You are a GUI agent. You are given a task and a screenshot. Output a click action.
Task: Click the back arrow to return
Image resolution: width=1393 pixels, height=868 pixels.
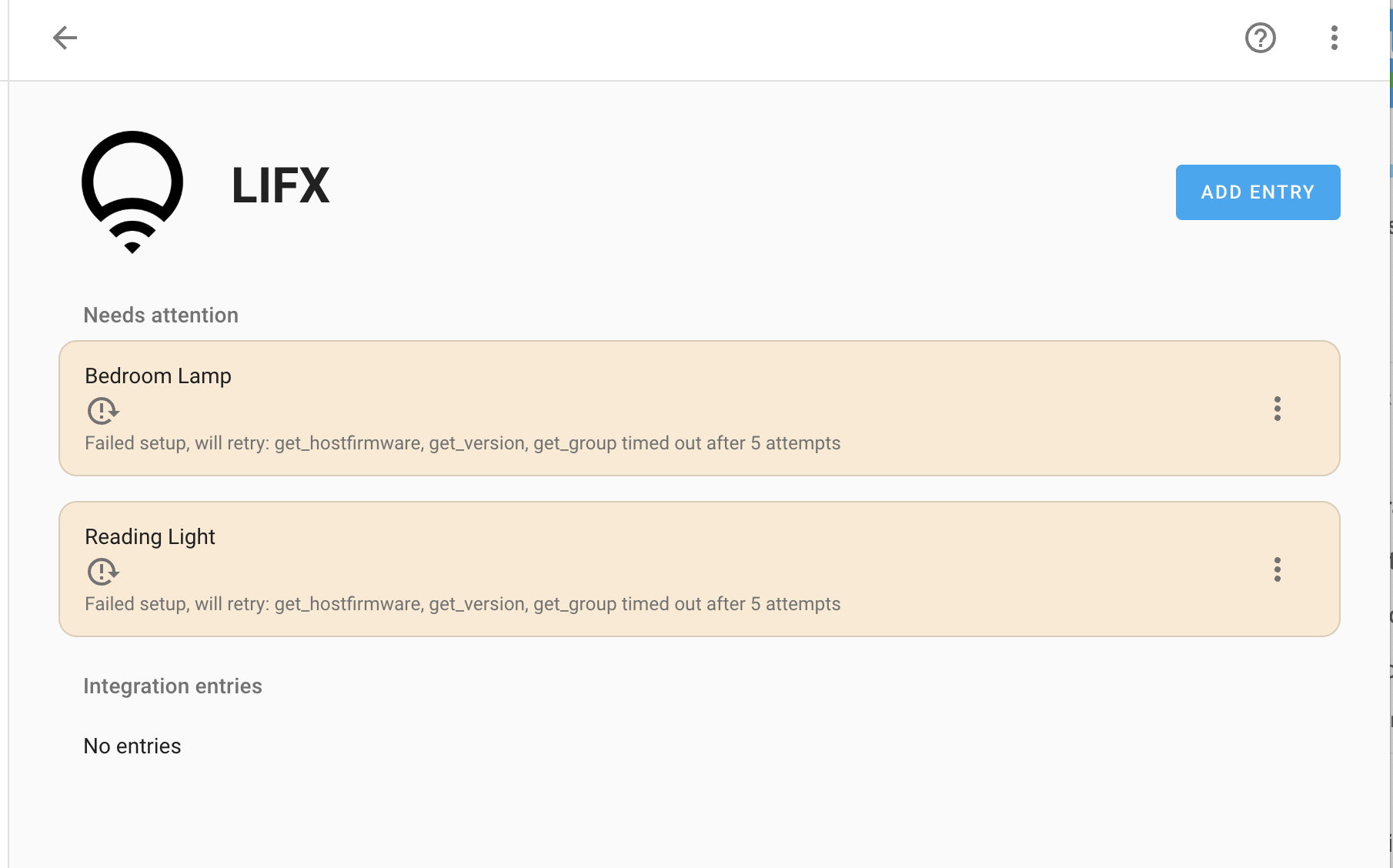[x=65, y=38]
